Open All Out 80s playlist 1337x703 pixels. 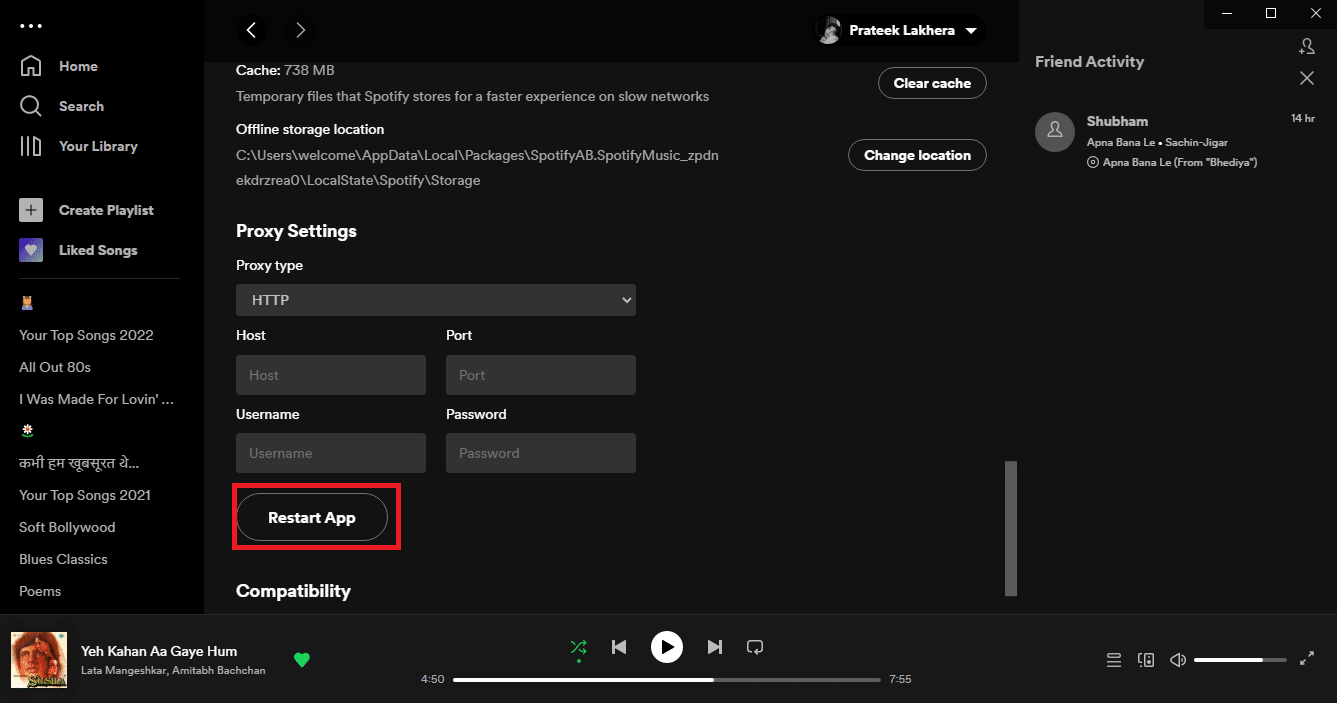click(x=55, y=367)
